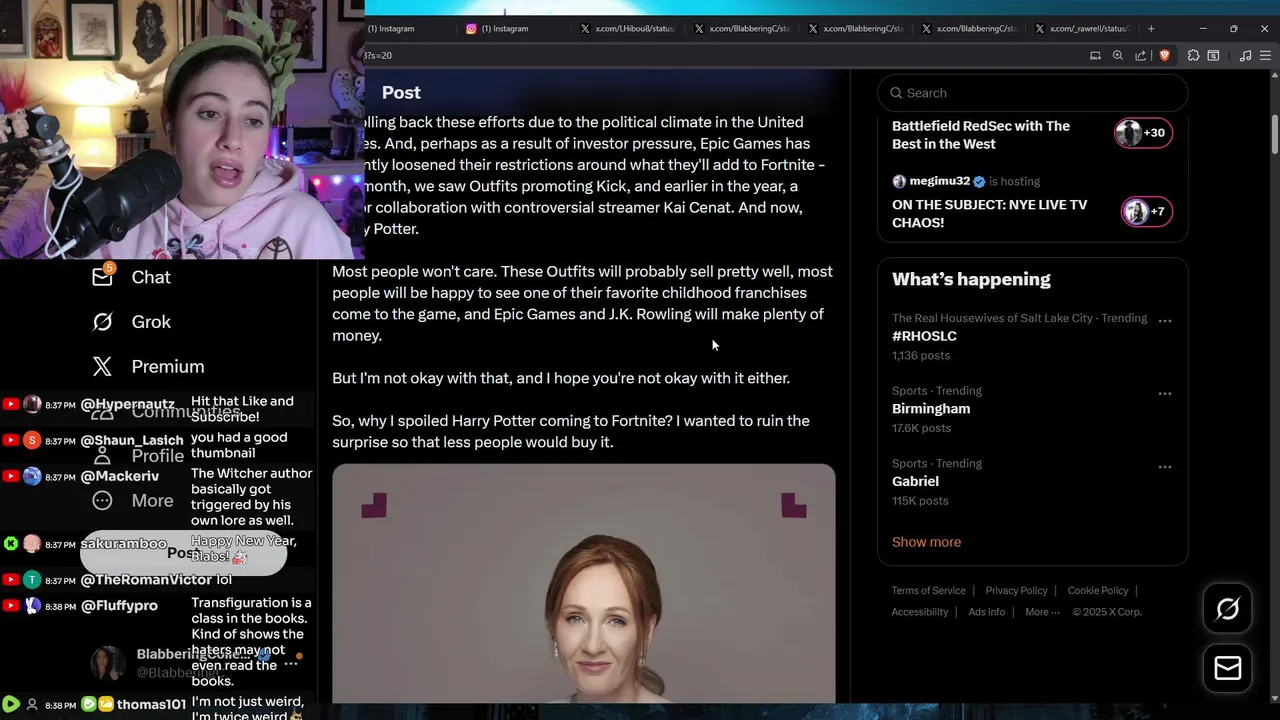Click @Shaun_Lasich chat username
The width and height of the screenshot is (1280, 720).
(132, 441)
